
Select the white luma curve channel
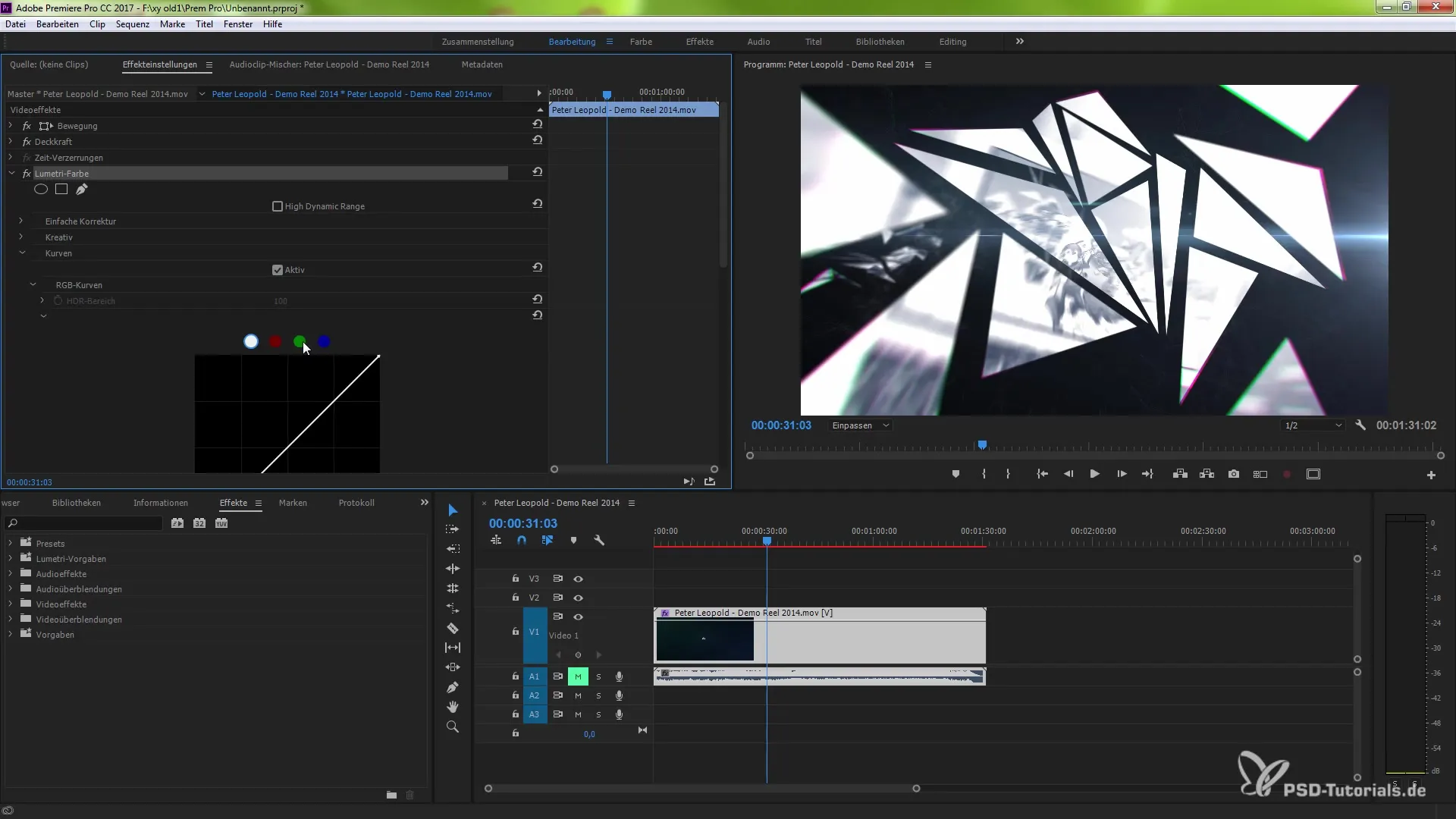point(251,341)
